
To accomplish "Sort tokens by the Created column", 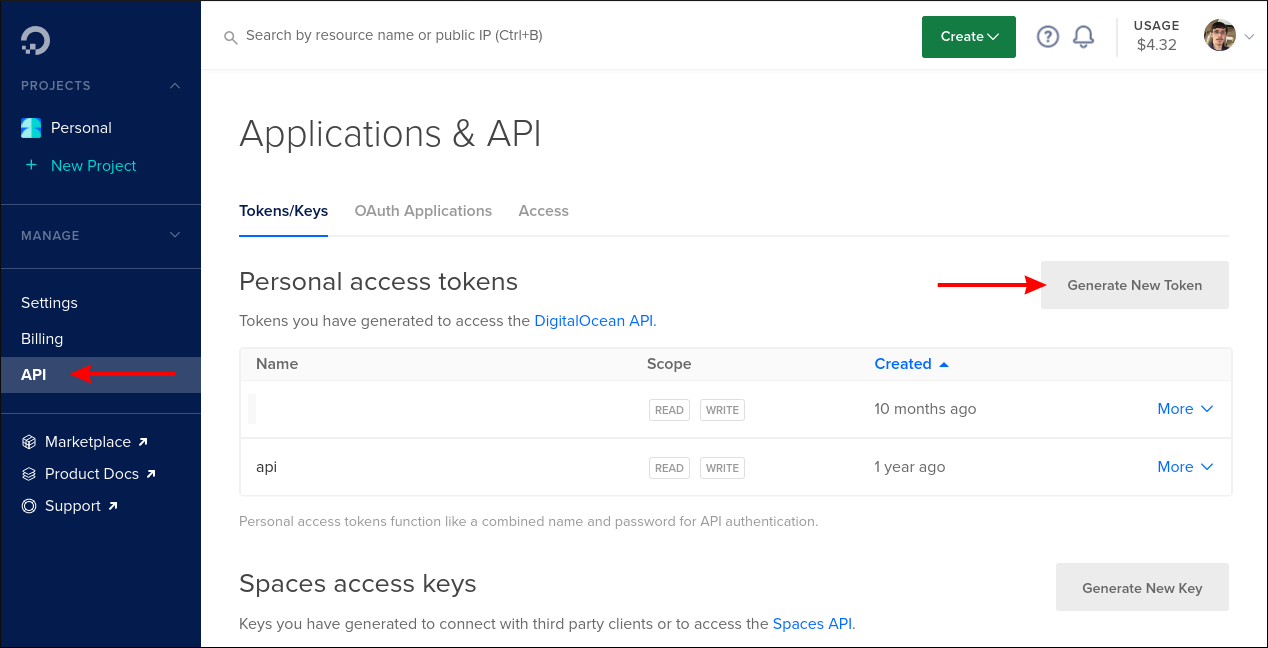I will (x=903, y=363).
